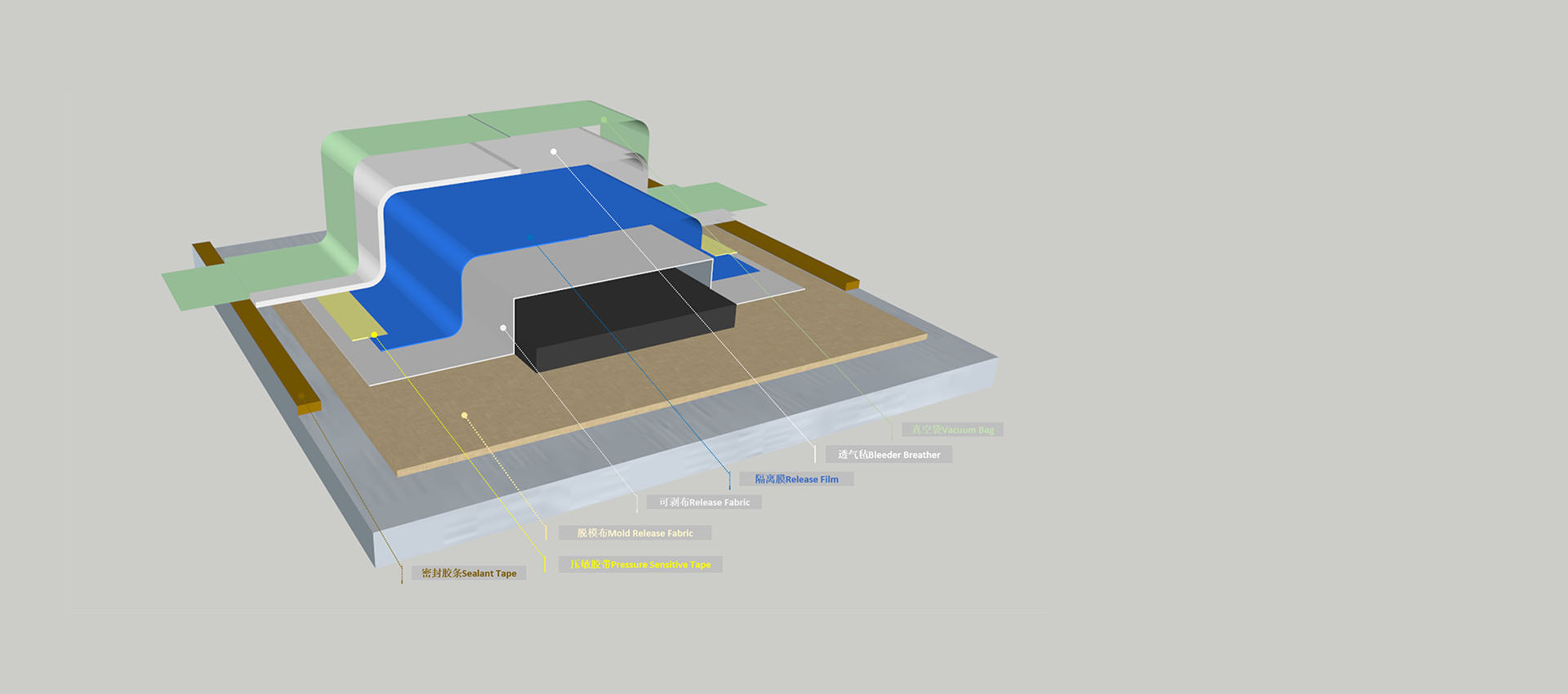Select the Sealant Tape label
Screen dimensions: 1568x694
click(x=469, y=573)
